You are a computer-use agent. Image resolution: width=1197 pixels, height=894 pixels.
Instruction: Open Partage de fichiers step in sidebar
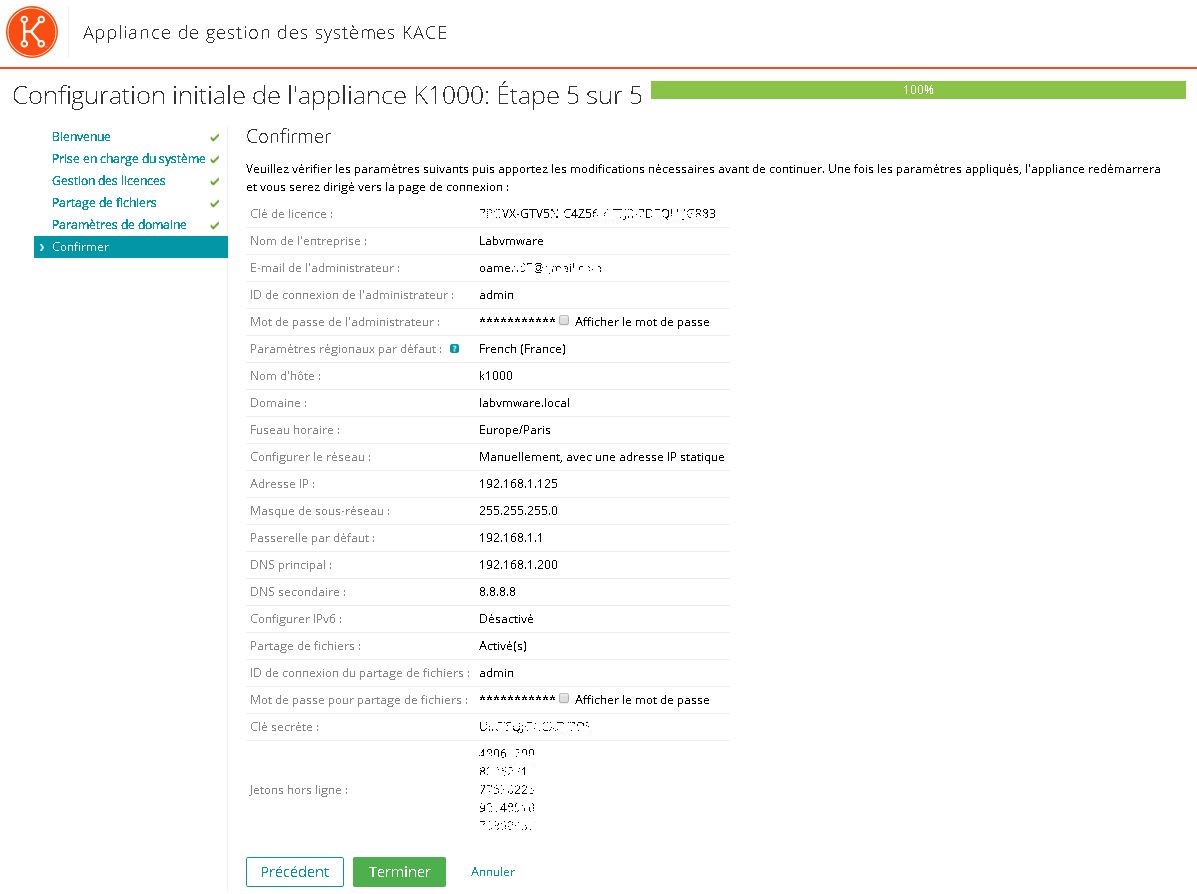click(104, 203)
